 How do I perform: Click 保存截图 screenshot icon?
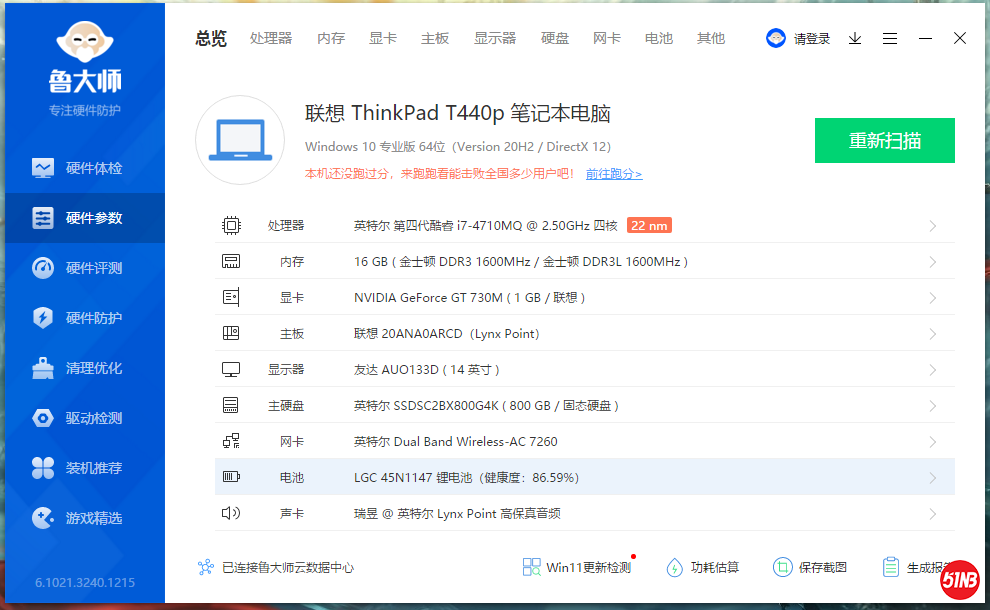click(810, 567)
